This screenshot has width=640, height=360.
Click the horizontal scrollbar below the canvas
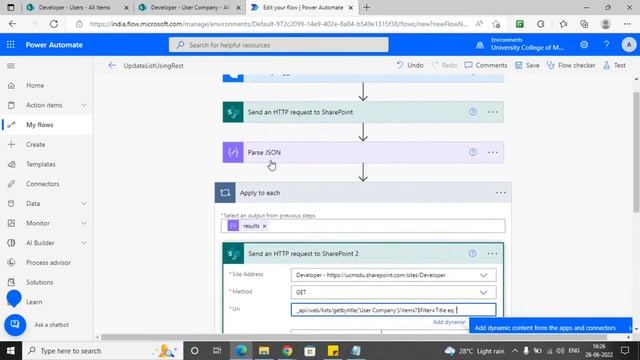tap(353, 337)
